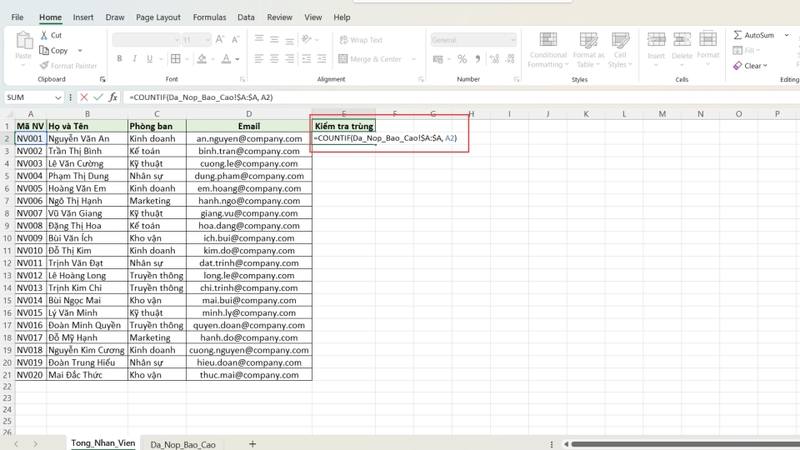800x450 pixels.
Task: Click Accounting Number Format icon
Action: point(438,59)
